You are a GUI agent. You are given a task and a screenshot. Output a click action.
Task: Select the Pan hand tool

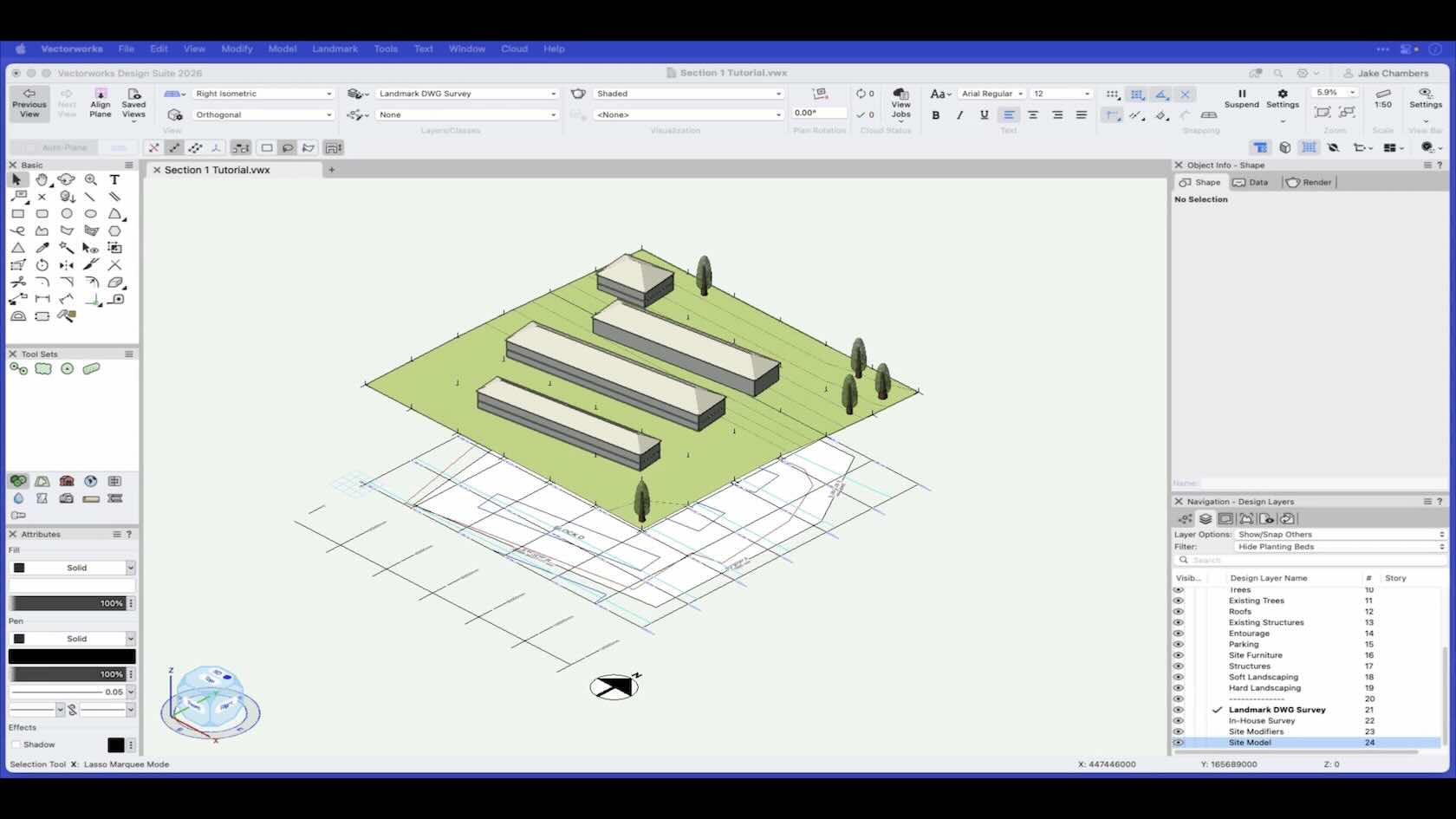tap(42, 179)
